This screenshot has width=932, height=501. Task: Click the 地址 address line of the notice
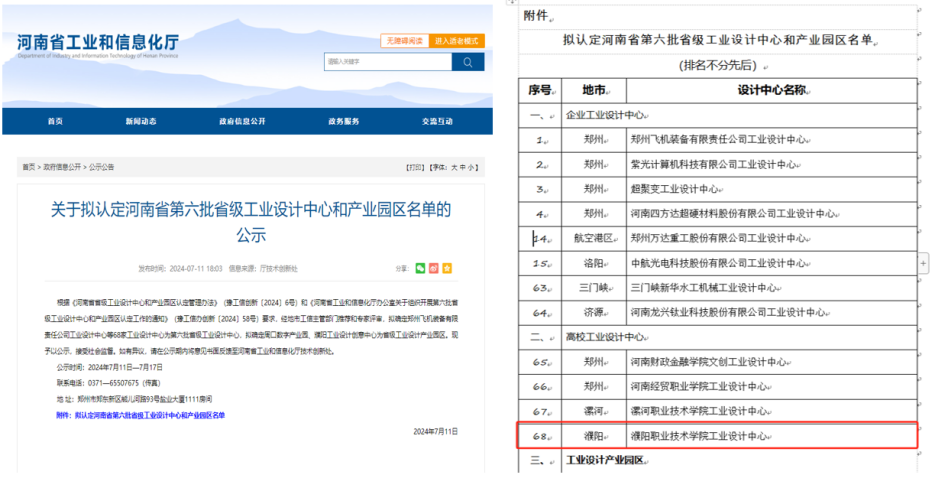point(134,399)
